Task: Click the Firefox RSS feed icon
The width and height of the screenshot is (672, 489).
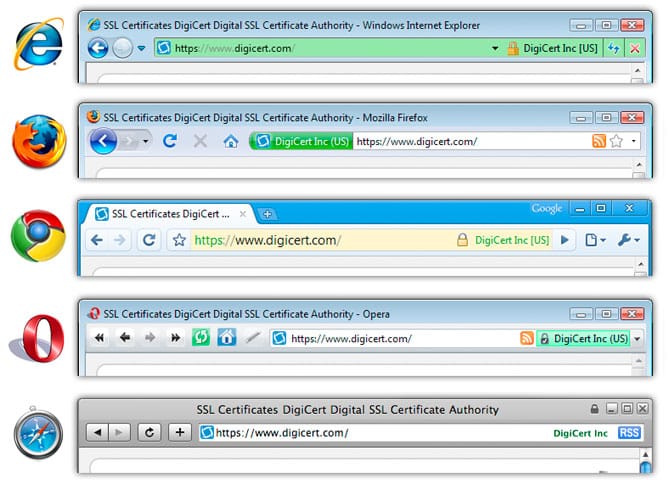Action: 598,141
